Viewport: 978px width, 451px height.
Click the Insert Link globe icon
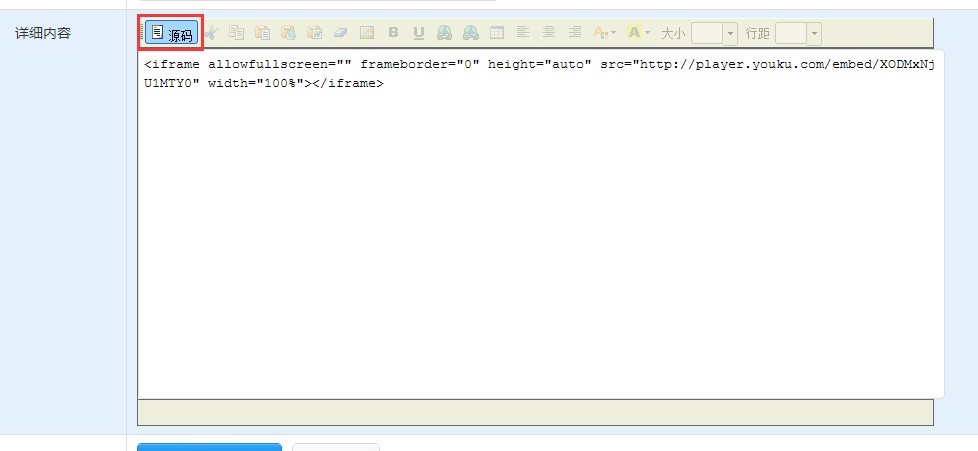coord(445,32)
